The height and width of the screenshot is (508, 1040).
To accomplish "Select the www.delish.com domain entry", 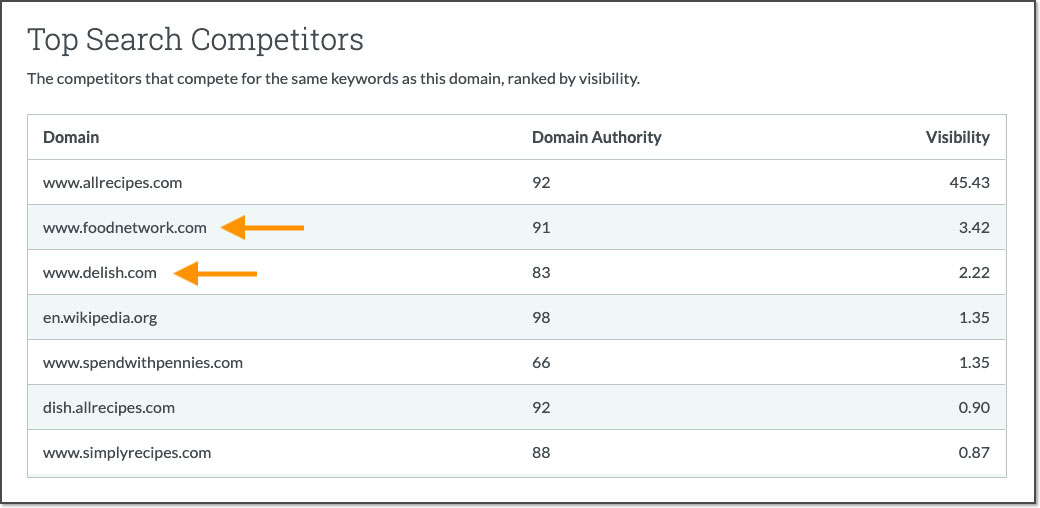I will pyautogui.click(x=99, y=273).
